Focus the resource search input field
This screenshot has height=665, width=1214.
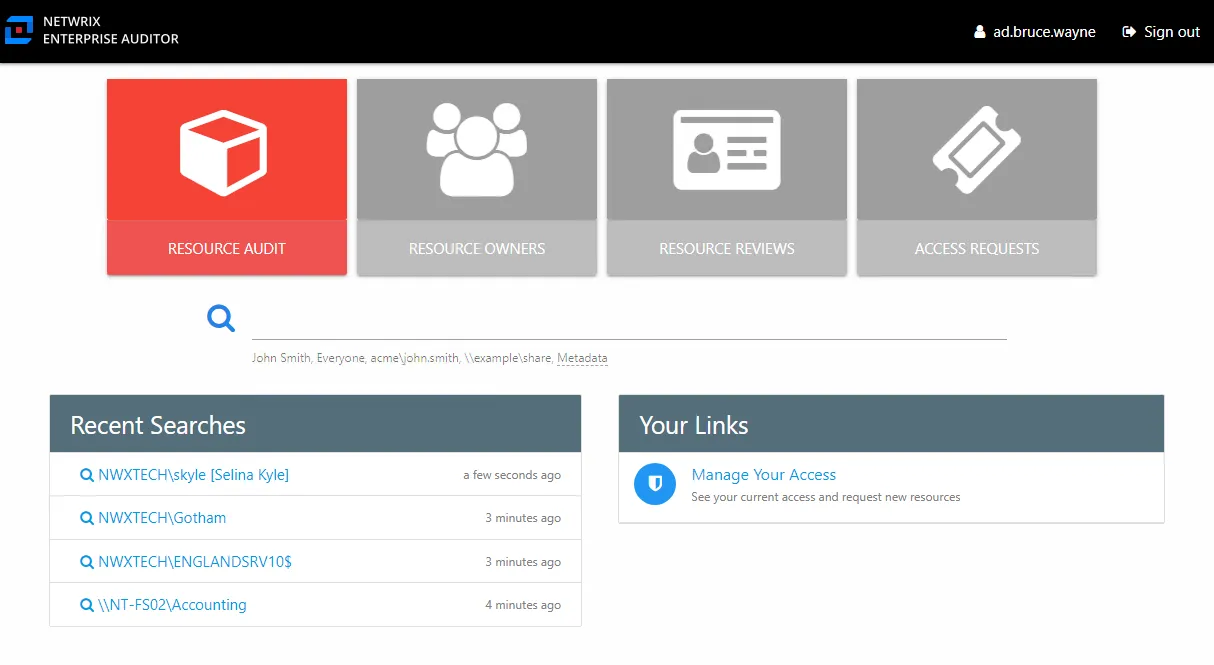[629, 320]
